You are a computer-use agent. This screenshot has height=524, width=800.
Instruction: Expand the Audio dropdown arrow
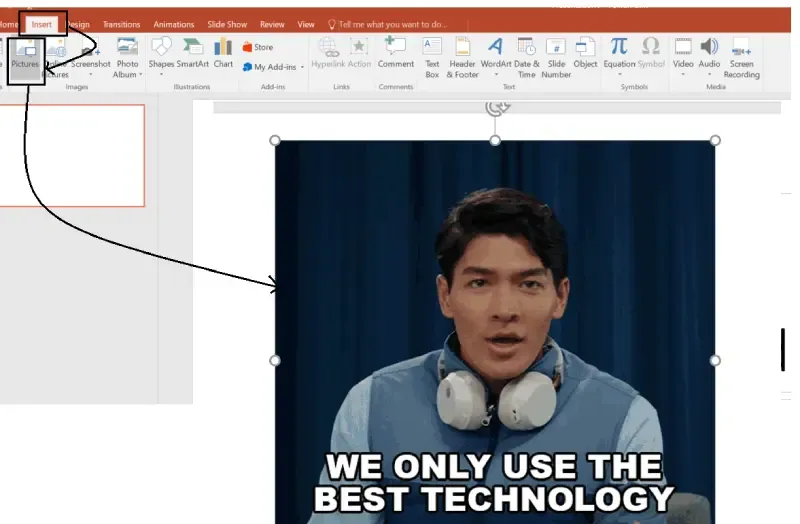(709, 74)
